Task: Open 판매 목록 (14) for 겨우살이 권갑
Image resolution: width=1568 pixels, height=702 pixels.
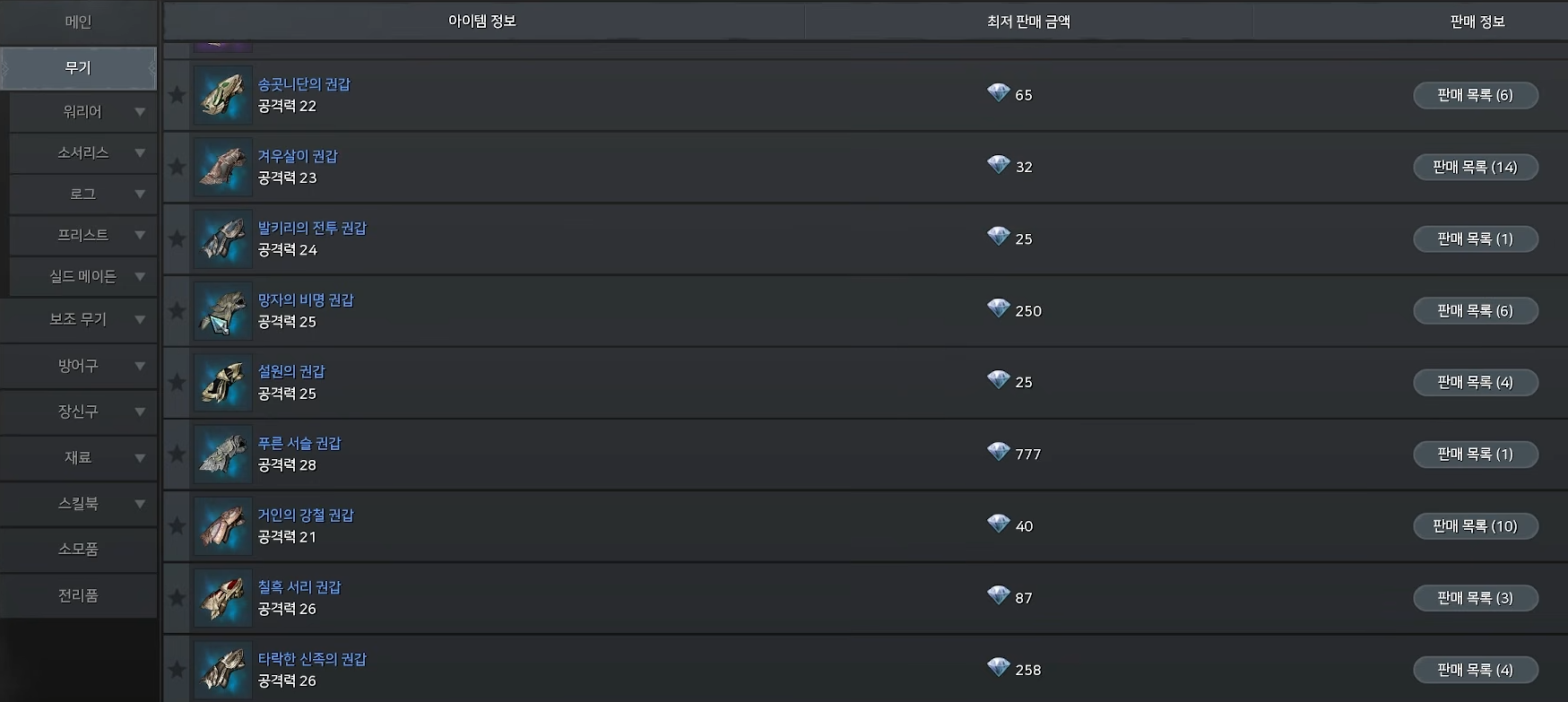Action: [1476, 167]
